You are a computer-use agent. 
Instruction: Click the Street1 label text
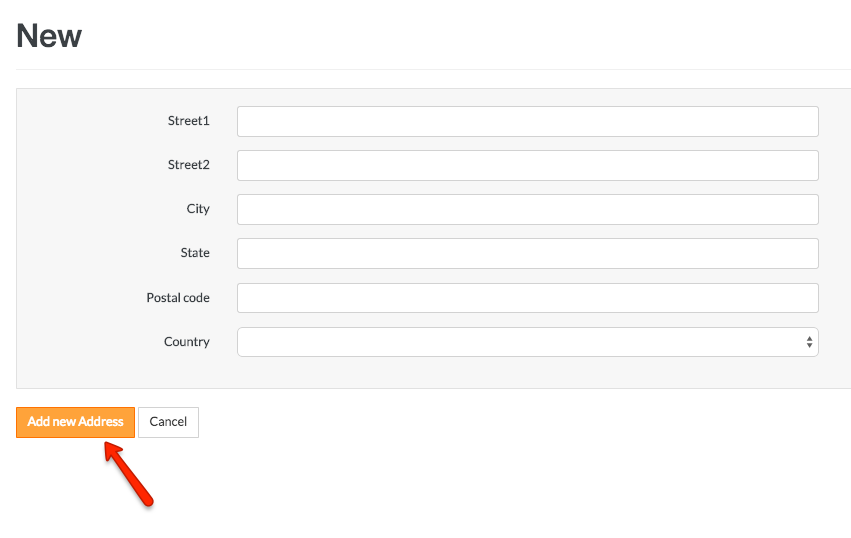point(189,121)
